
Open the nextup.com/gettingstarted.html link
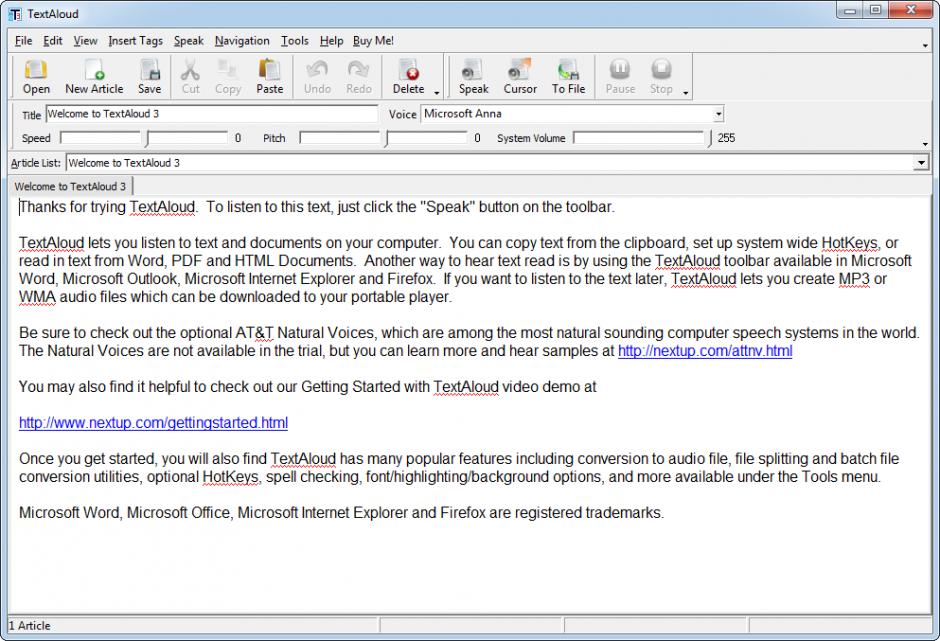tap(153, 423)
